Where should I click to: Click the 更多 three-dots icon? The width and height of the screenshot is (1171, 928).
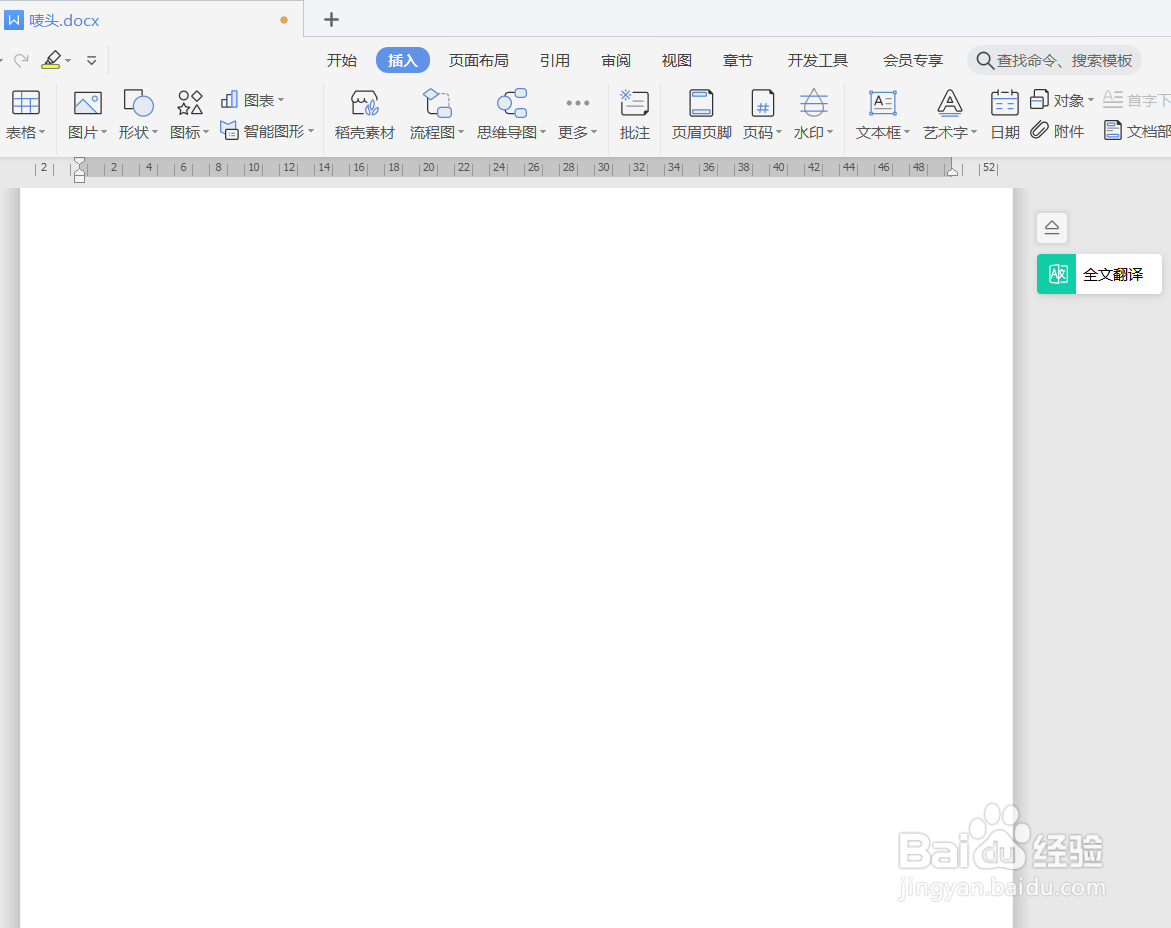coord(577,103)
